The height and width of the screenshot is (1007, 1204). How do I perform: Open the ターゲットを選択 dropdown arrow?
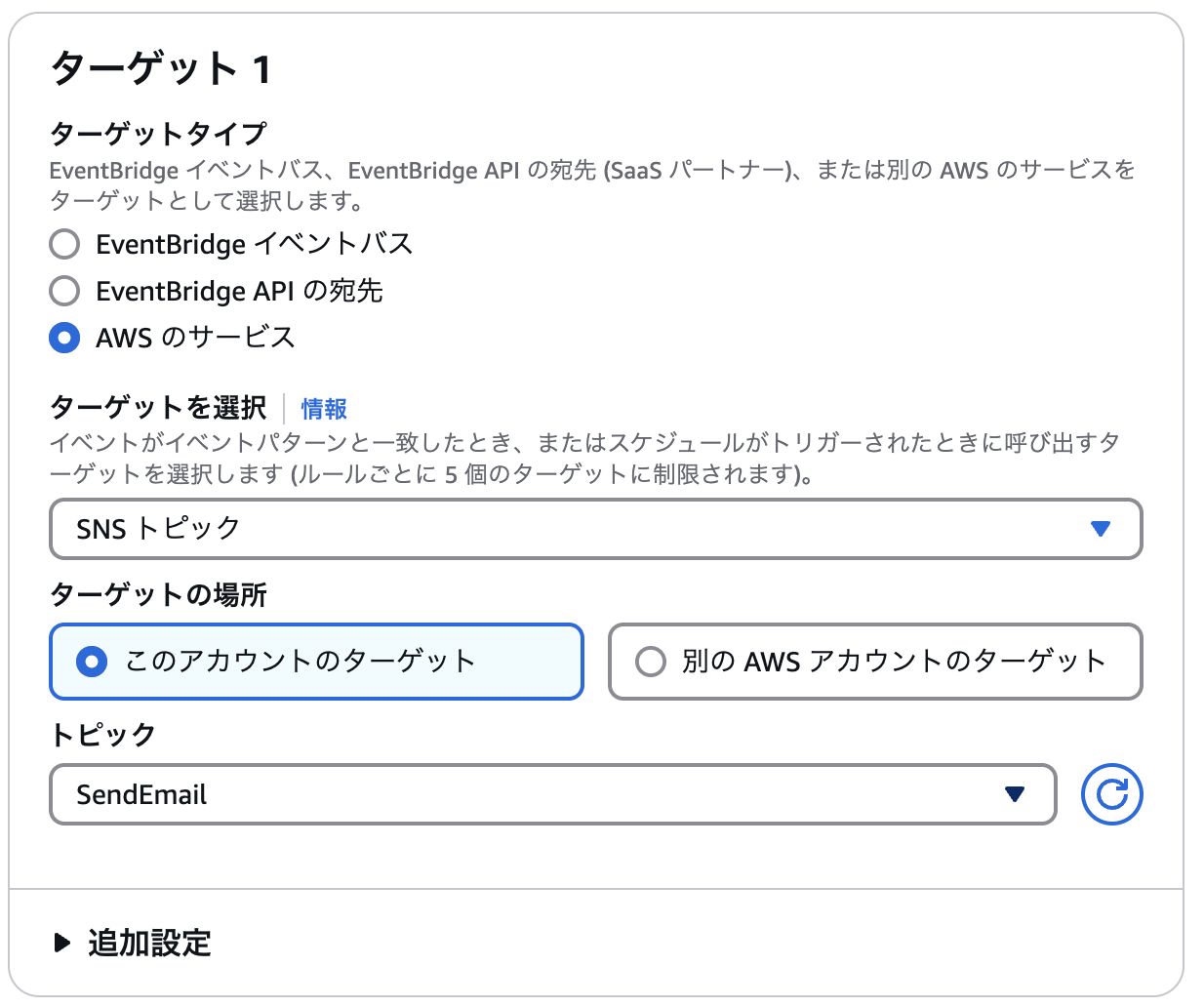(1101, 529)
